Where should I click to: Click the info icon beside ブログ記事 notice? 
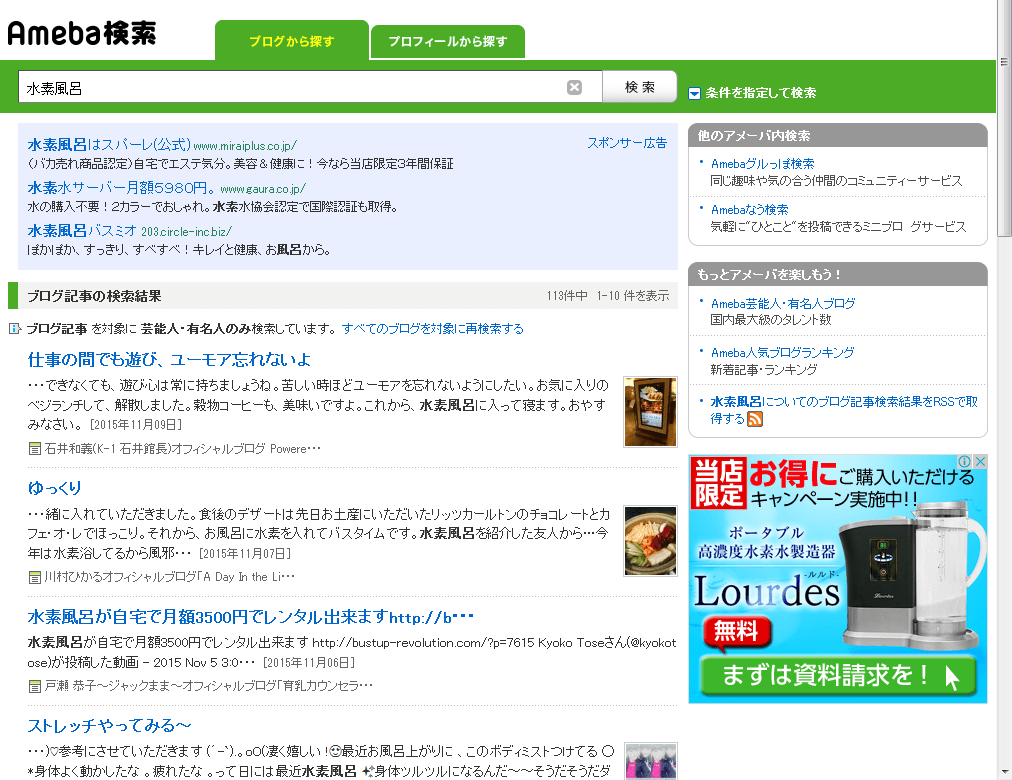click(14, 329)
